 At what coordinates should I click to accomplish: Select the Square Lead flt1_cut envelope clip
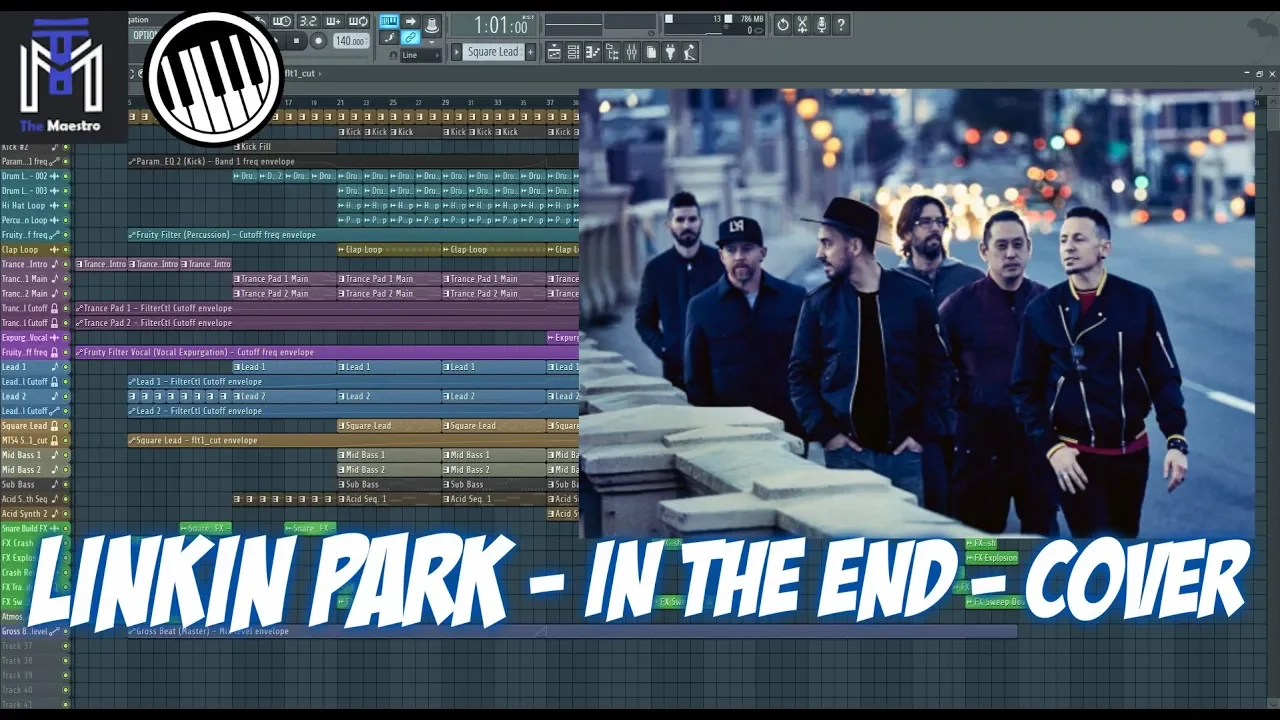coord(353,440)
